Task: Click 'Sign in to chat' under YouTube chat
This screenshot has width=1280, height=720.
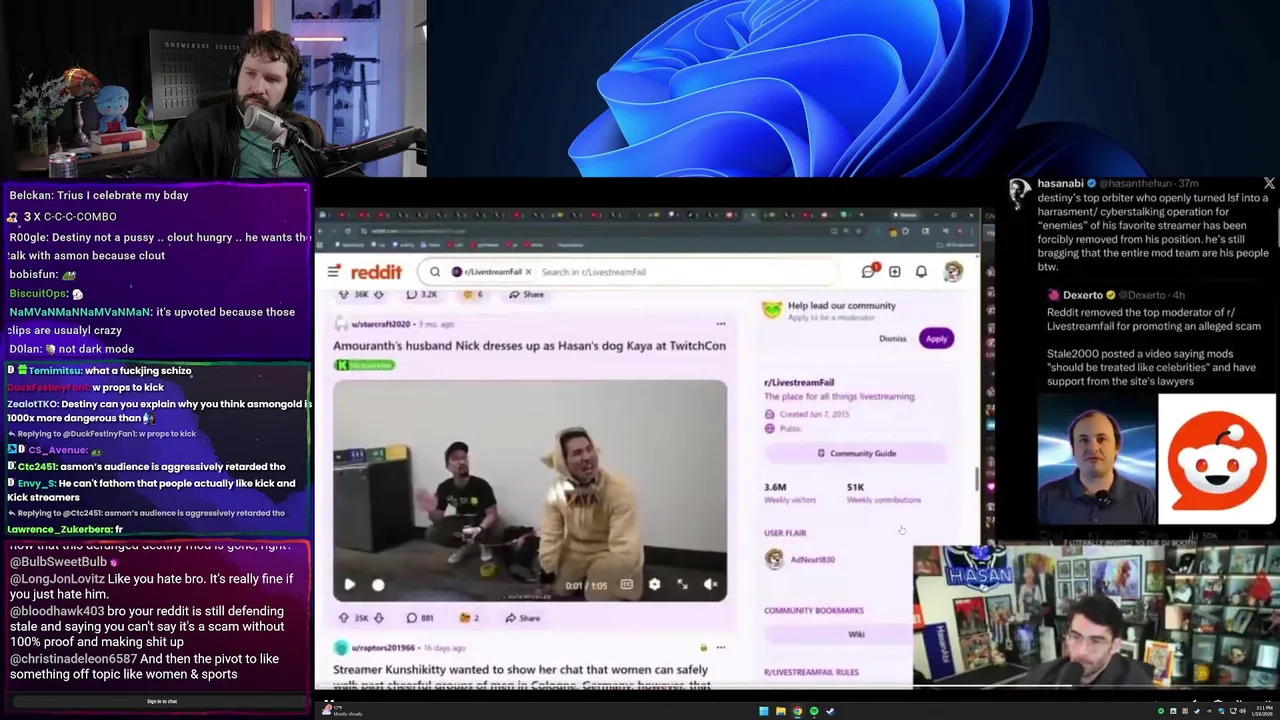Action: (162, 702)
